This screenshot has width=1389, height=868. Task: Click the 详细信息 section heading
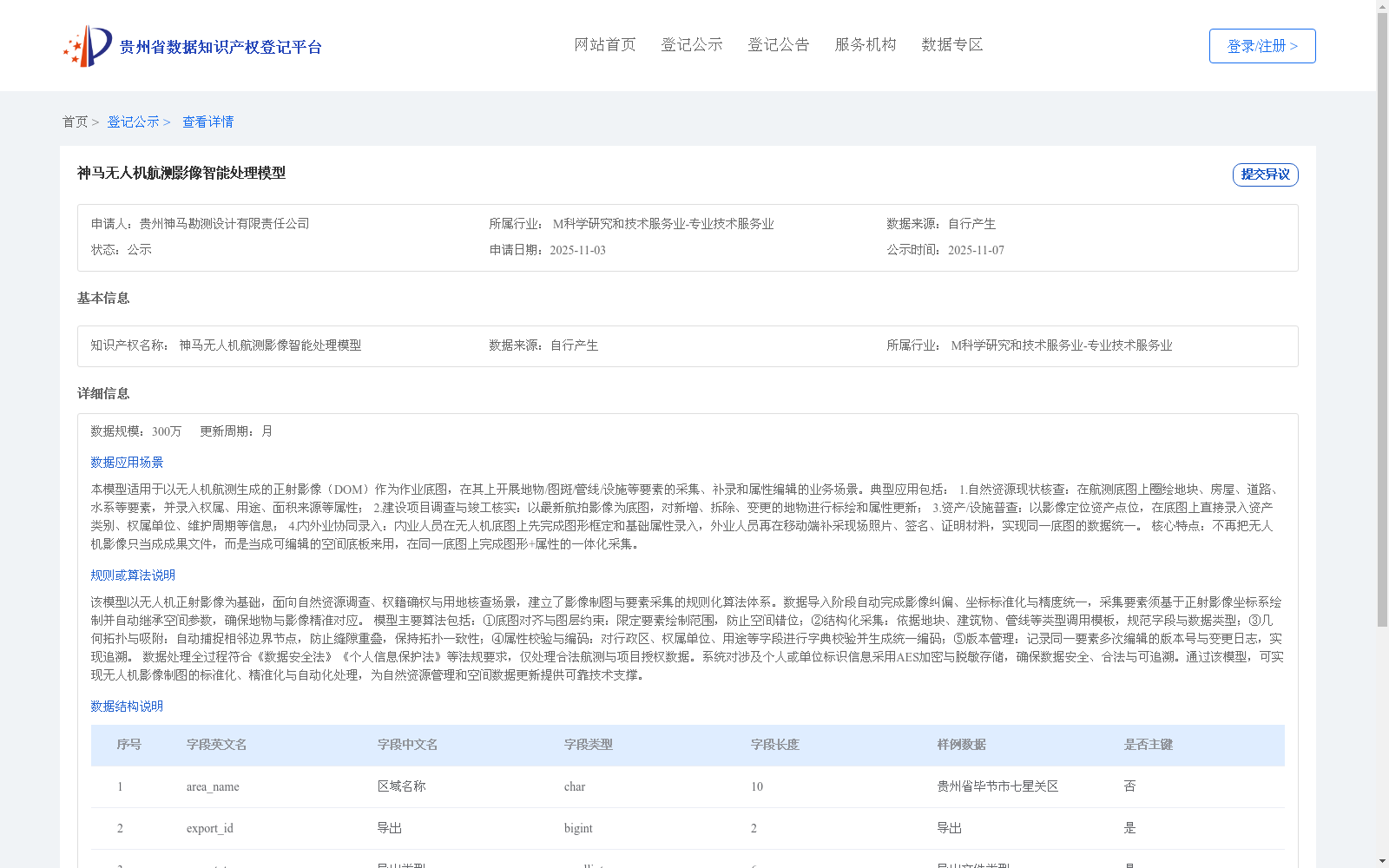[103, 394]
